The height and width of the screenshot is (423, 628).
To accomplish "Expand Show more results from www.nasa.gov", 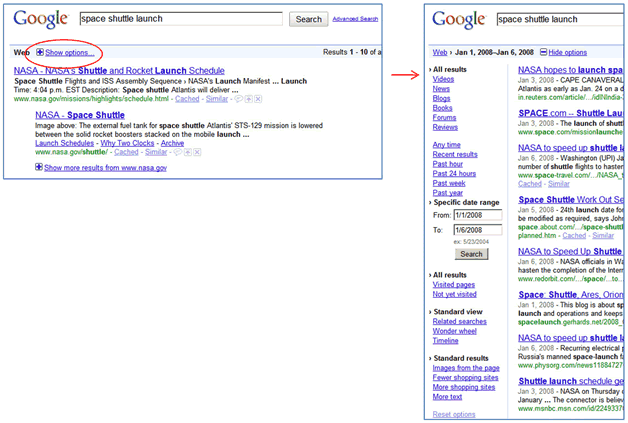I will point(105,168).
